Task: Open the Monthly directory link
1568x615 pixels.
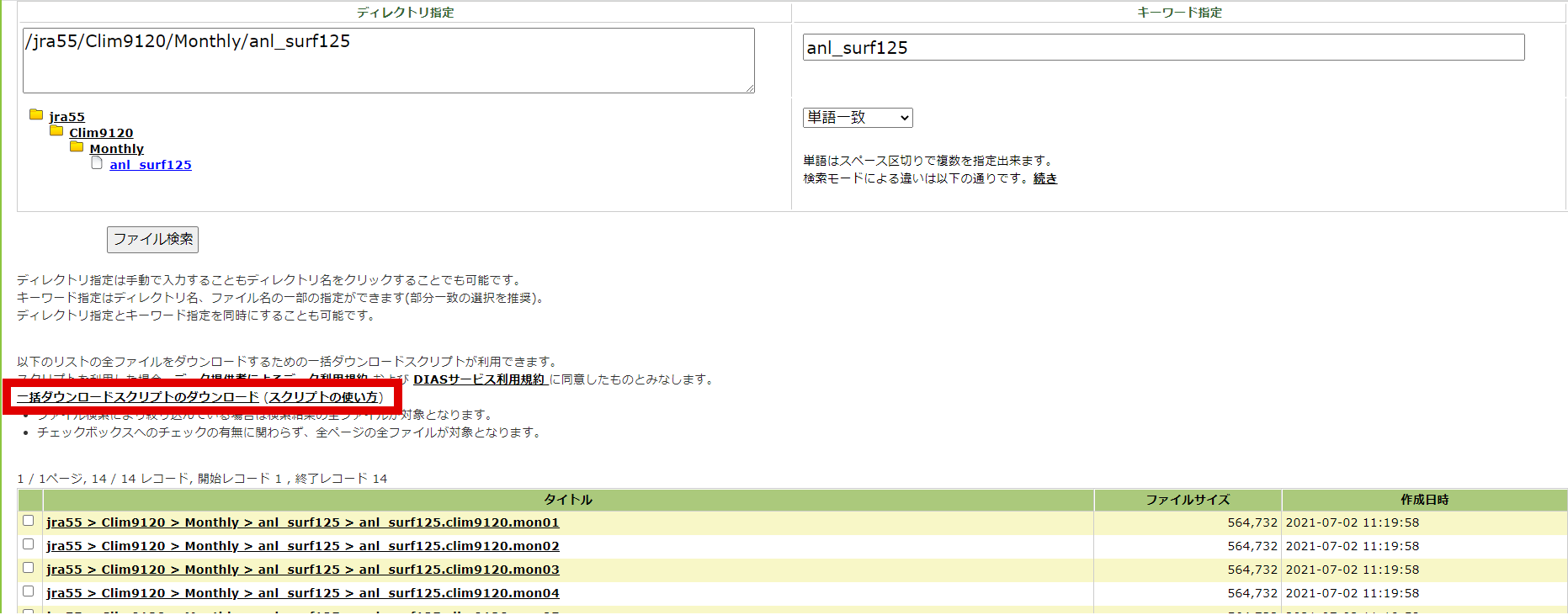Action: point(117,149)
